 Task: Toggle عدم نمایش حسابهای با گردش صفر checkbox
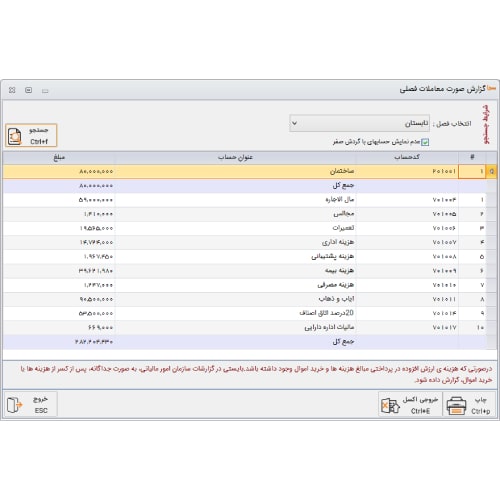tap(425, 142)
